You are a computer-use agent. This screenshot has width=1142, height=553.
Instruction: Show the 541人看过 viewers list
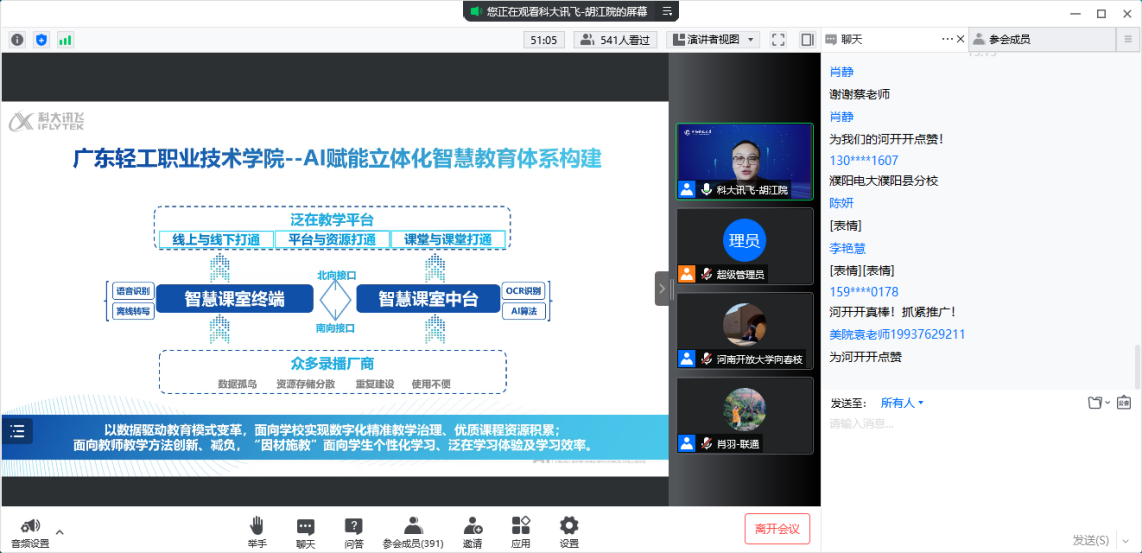pyautogui.click(x=616, y=40)
